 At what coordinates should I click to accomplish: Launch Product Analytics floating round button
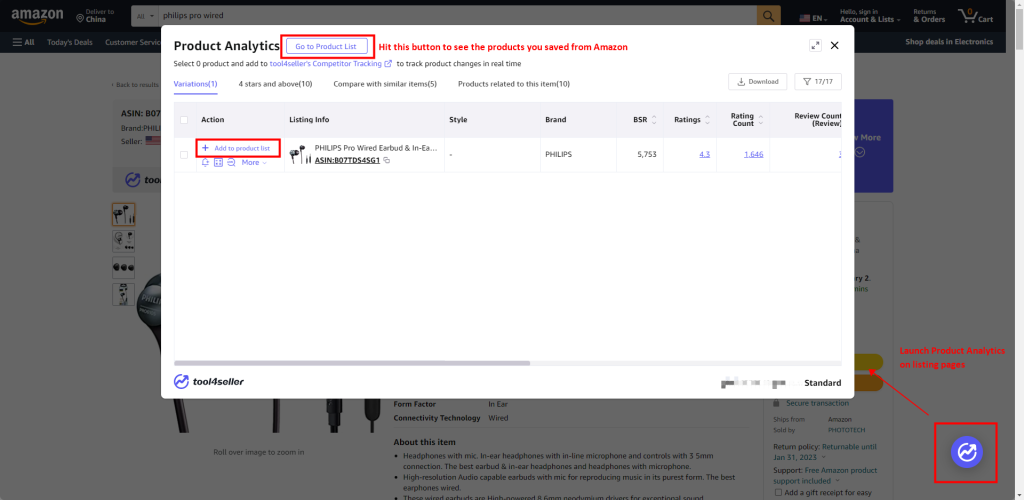[967, 452]
